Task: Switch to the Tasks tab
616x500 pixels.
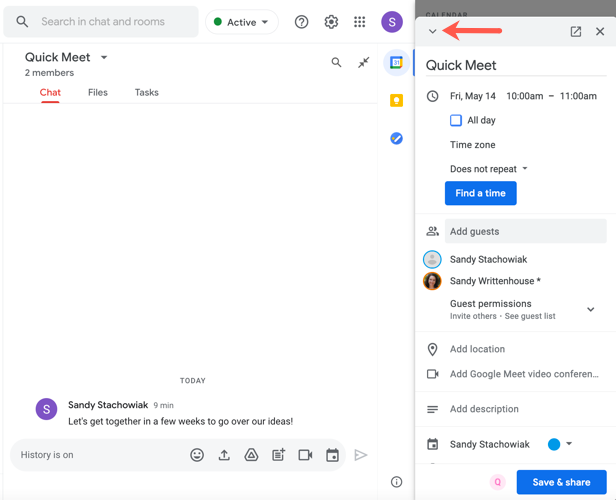Action: 147,93
